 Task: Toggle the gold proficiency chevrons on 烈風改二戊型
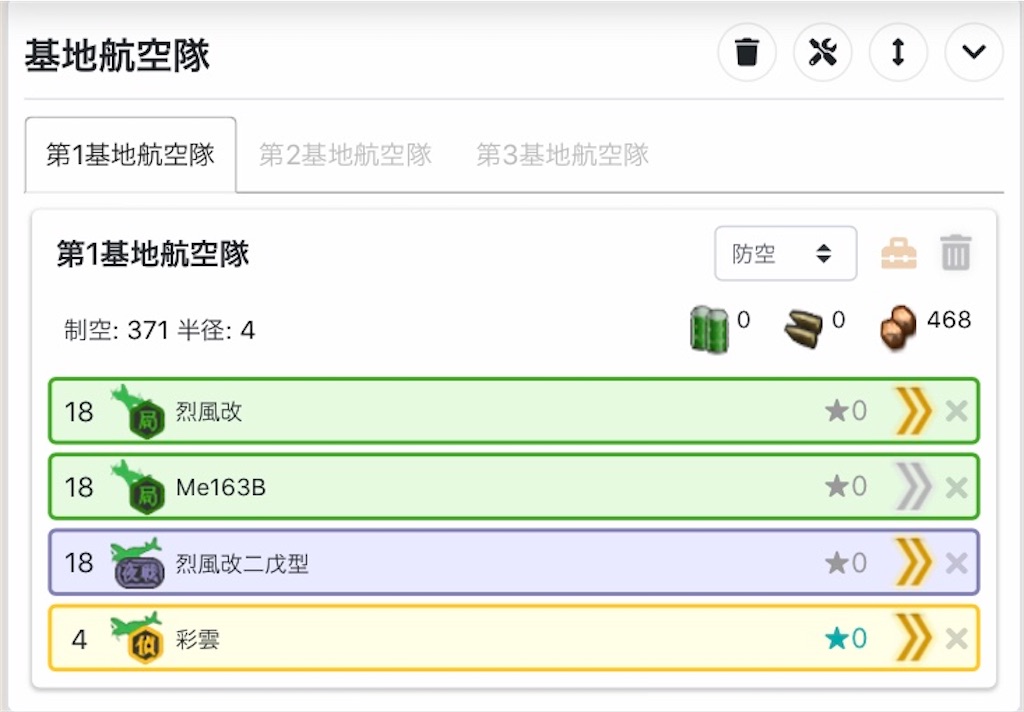[x=913, y=562]
